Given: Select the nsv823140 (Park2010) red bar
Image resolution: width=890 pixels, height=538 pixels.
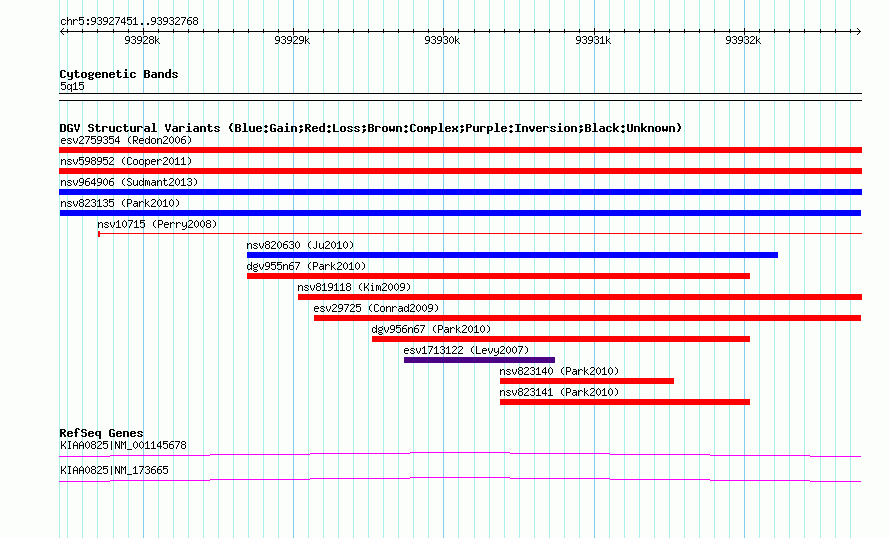Looking at the screenshot, I should 587,381.
